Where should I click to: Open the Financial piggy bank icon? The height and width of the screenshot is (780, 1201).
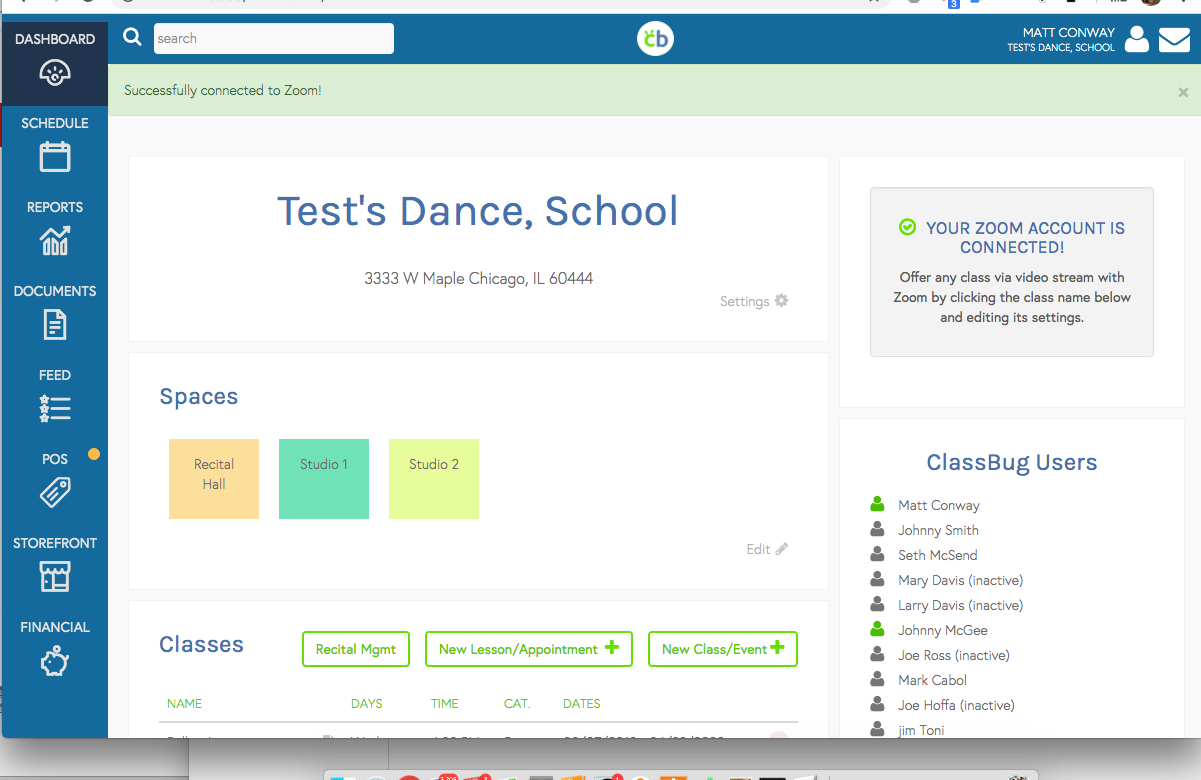(55, 661)
